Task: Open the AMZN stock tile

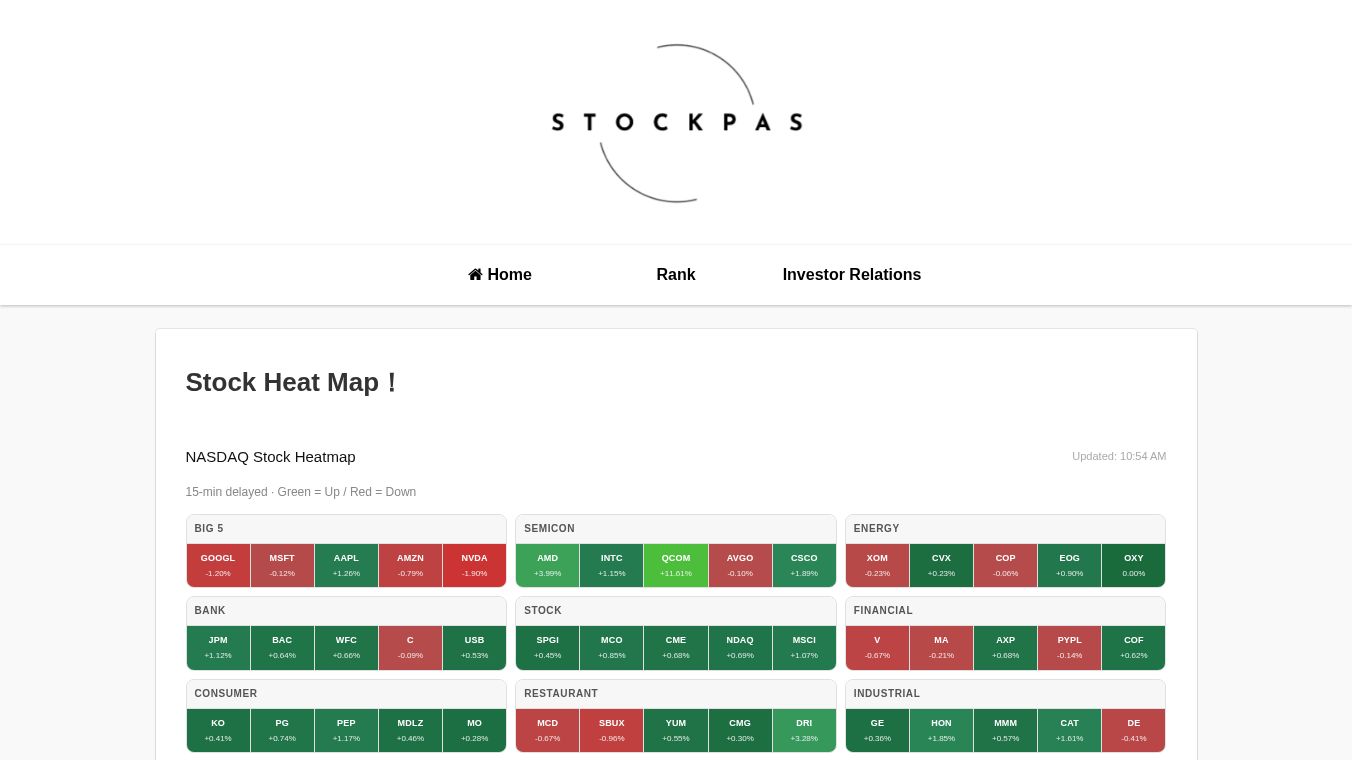Action: [410, 565]
